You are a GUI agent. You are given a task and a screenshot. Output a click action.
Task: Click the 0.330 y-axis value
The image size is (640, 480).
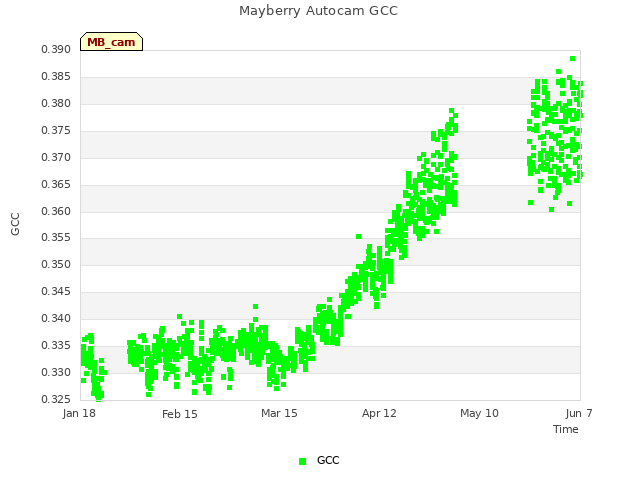coord(56,372)
